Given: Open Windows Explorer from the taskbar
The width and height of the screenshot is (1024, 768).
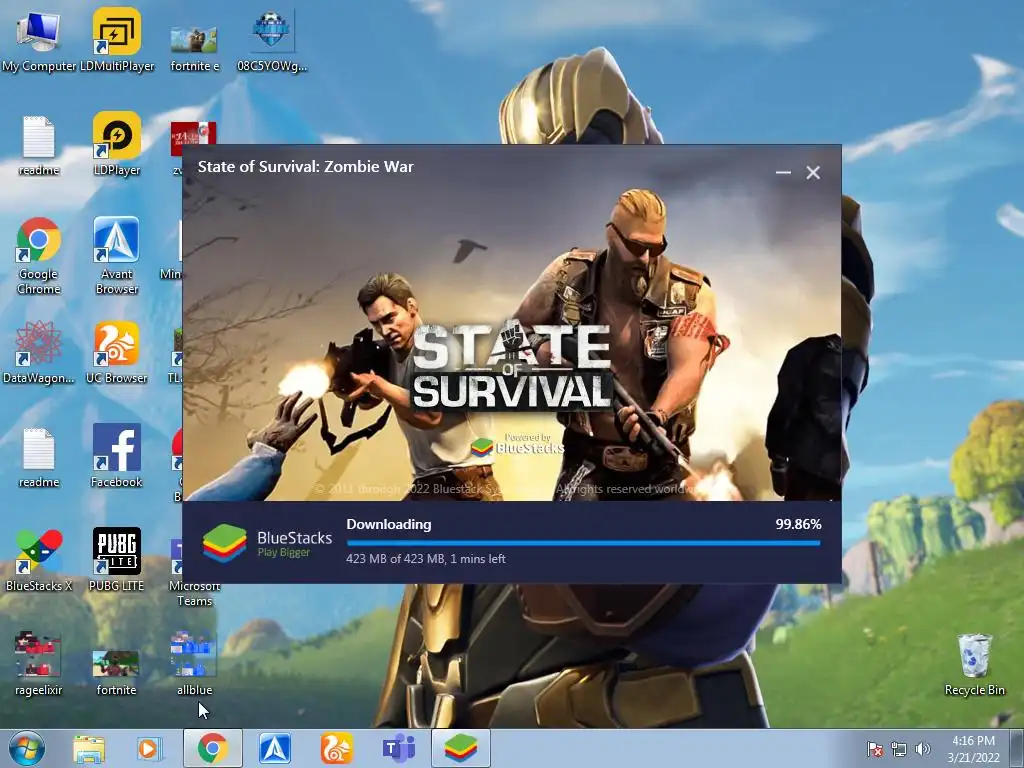Looking at the screenshot, I should [89, 749].
